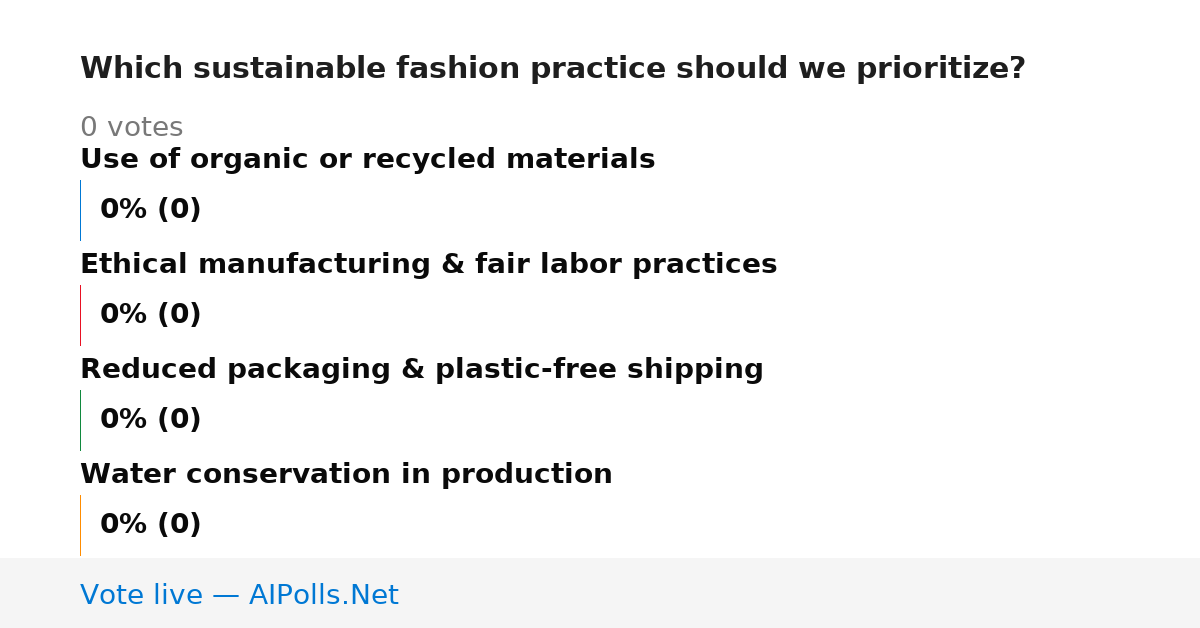
Task: Click the poll question heading
Action: [552, 69]
